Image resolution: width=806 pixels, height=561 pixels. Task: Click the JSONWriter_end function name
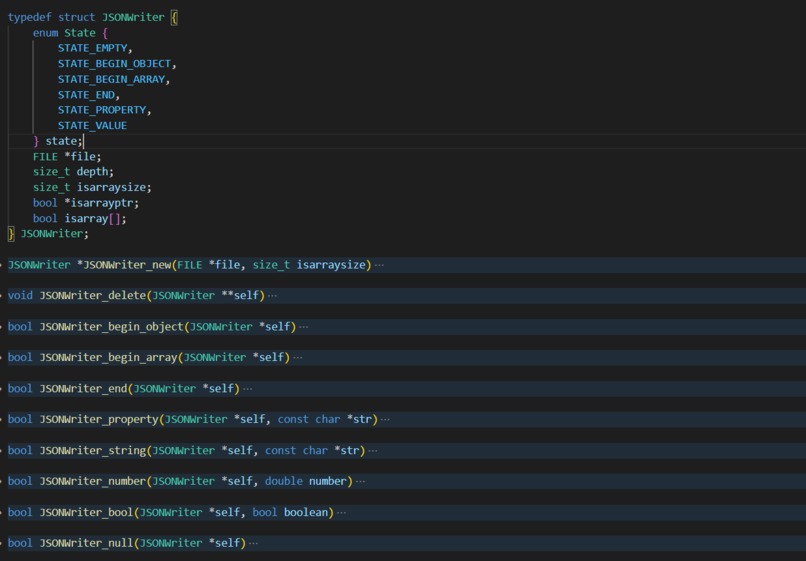coord(83,388)
